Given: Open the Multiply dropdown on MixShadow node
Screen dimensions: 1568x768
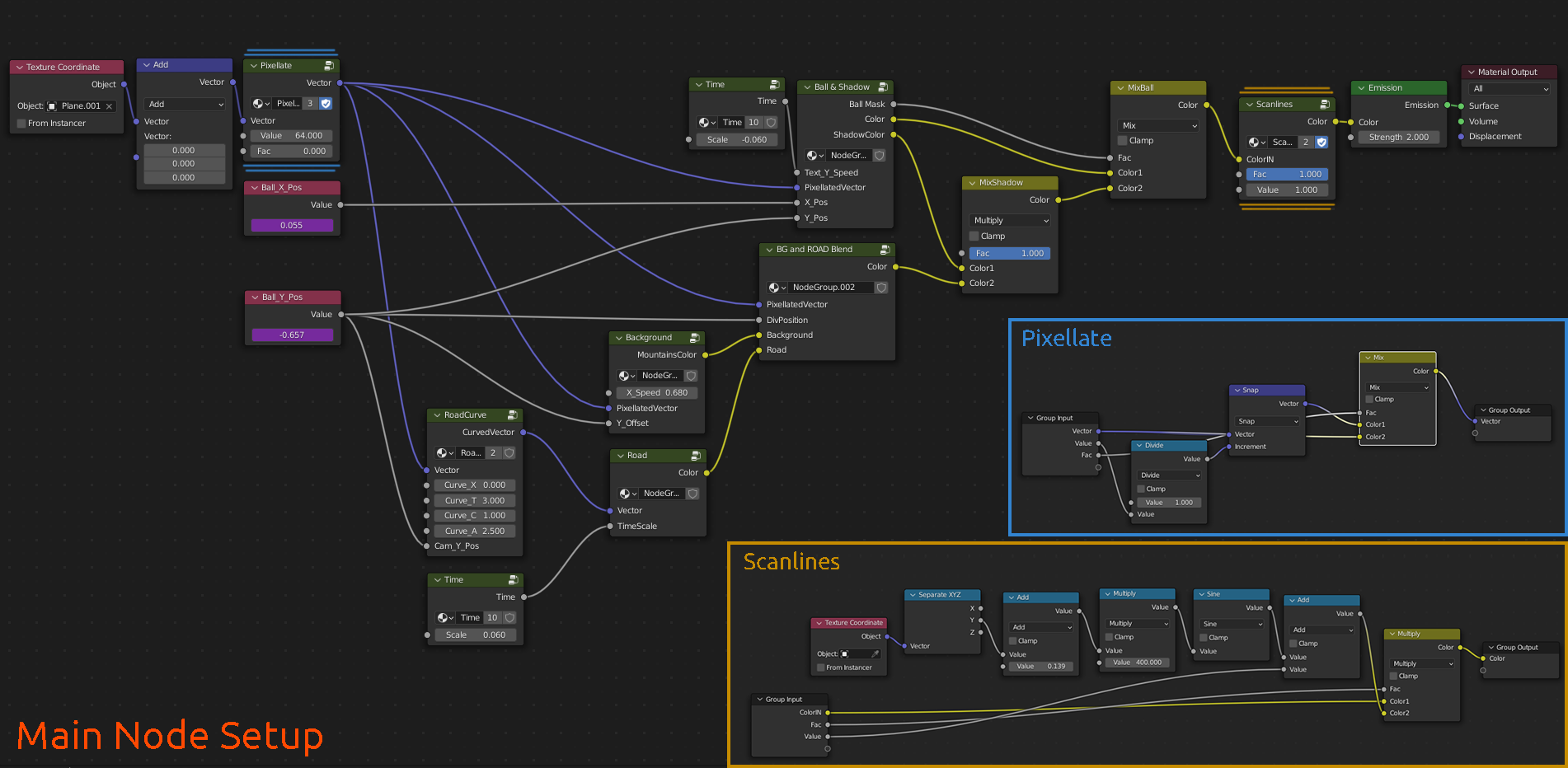Looking at the screenshot, I should [x=1009, y=220].
